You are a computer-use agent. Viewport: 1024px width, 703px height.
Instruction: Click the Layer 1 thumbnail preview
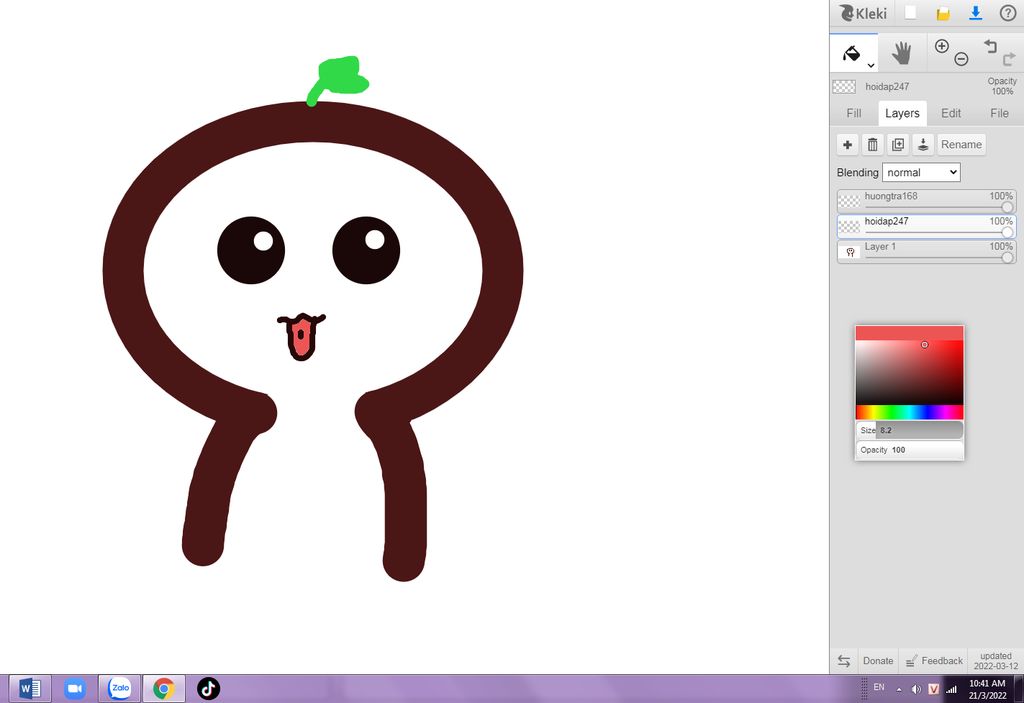[850, 252]
